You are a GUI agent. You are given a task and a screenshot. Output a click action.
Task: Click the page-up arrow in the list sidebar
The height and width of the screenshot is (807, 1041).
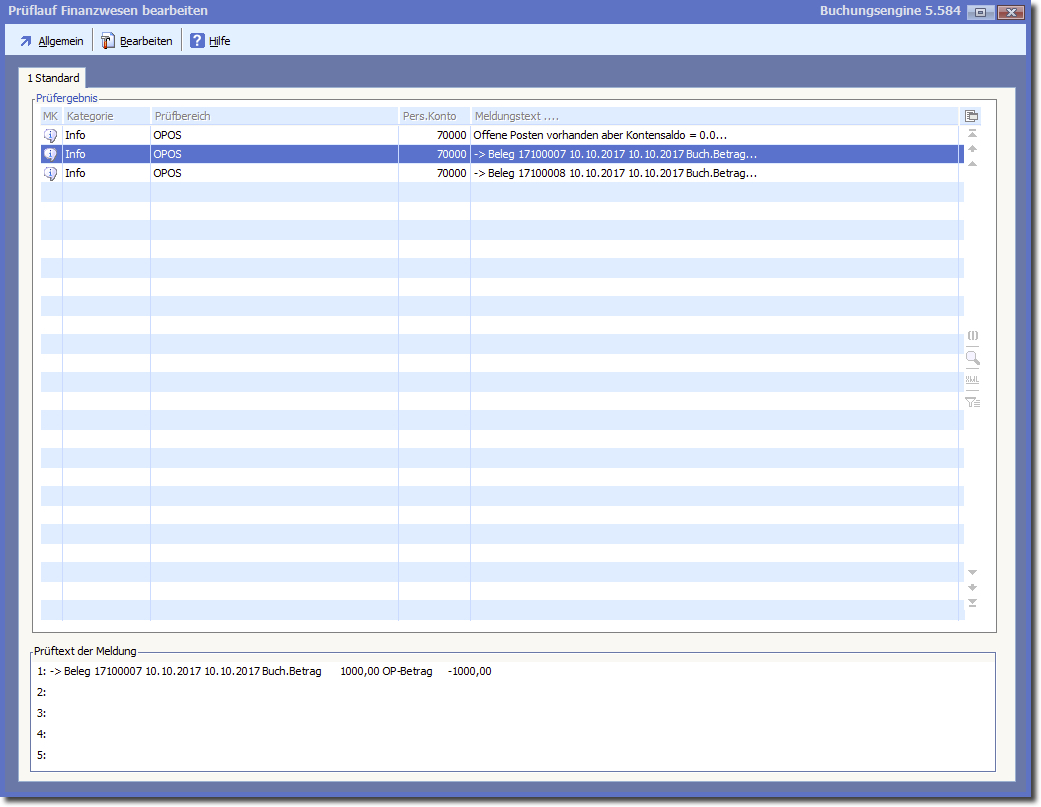972,148
